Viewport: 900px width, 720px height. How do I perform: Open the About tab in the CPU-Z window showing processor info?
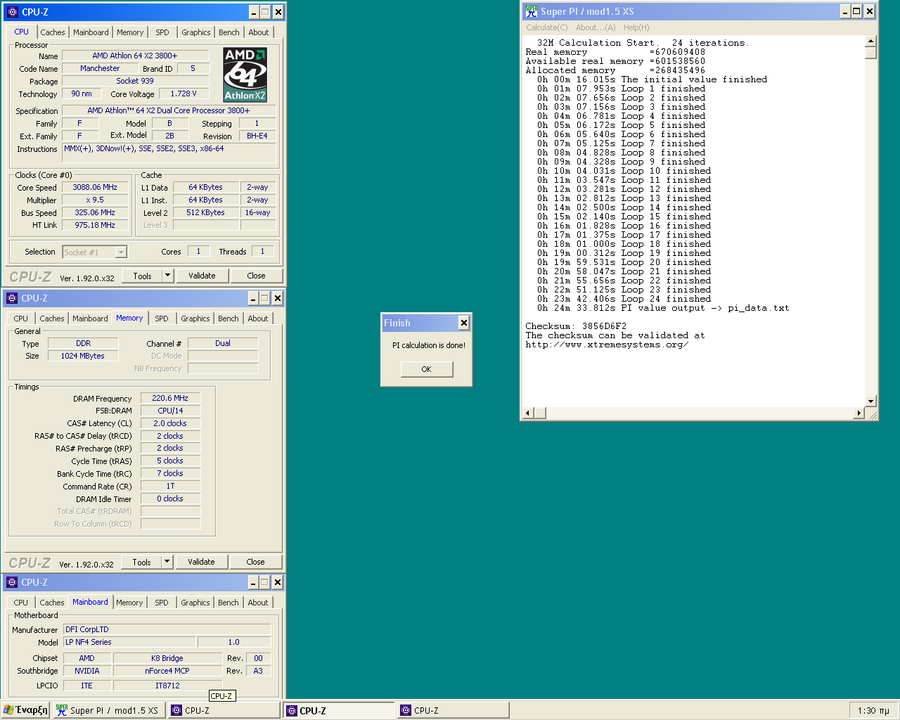258,33
